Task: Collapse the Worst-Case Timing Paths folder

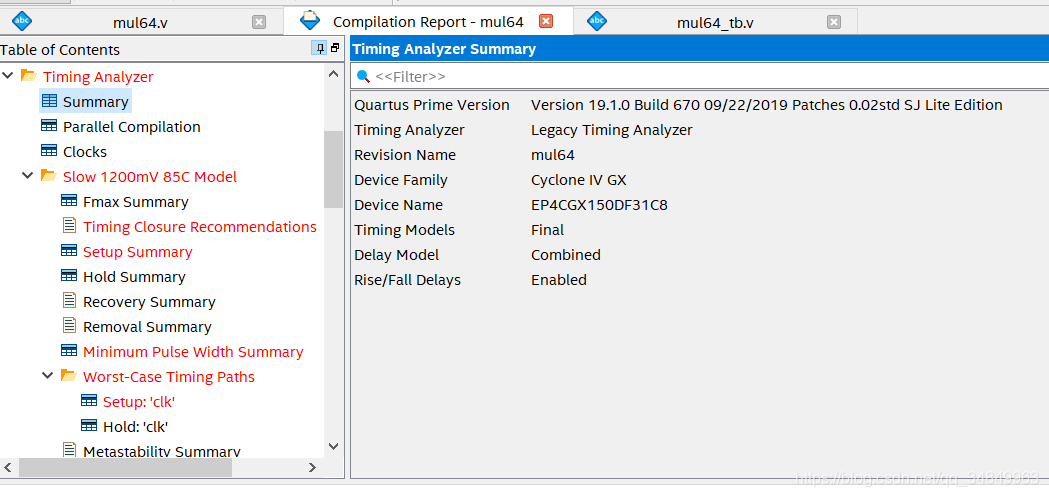Action: [47, 376]
